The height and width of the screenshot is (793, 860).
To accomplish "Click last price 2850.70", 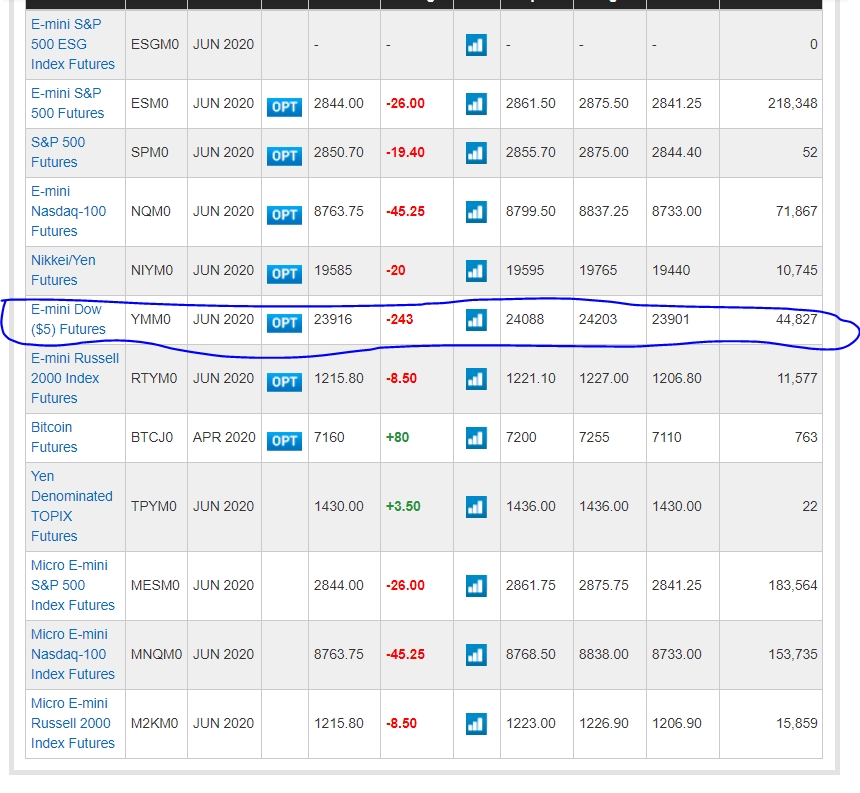I will [x=338, y=152].
